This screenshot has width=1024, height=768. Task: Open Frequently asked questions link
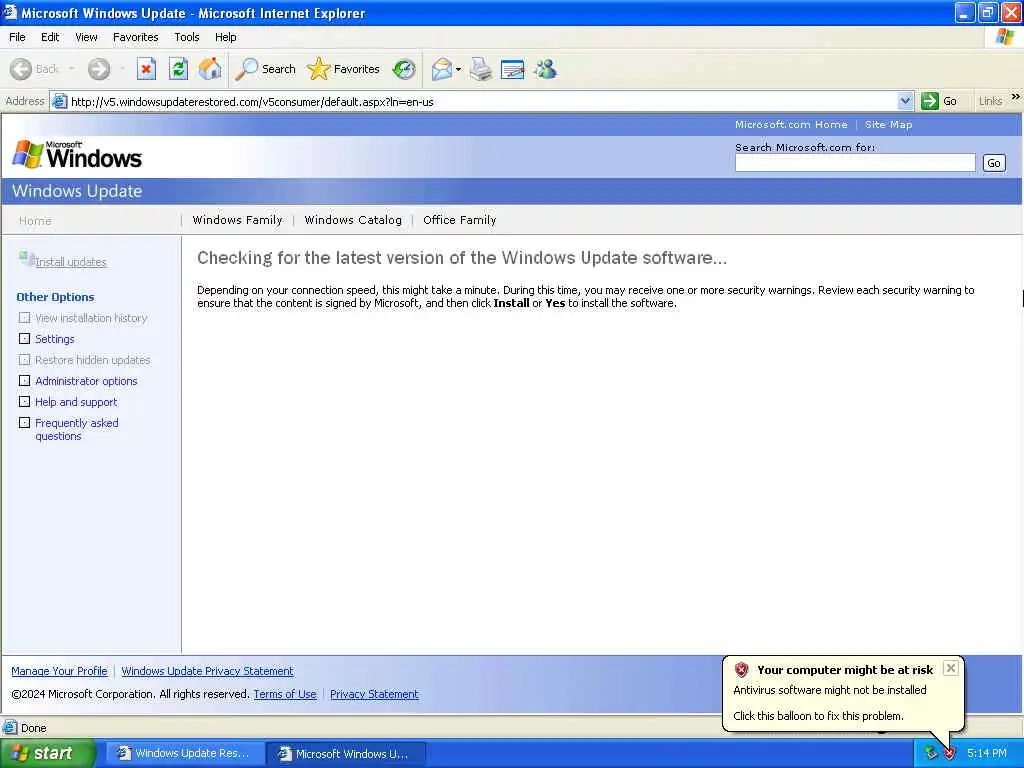(x=77, y=429)
